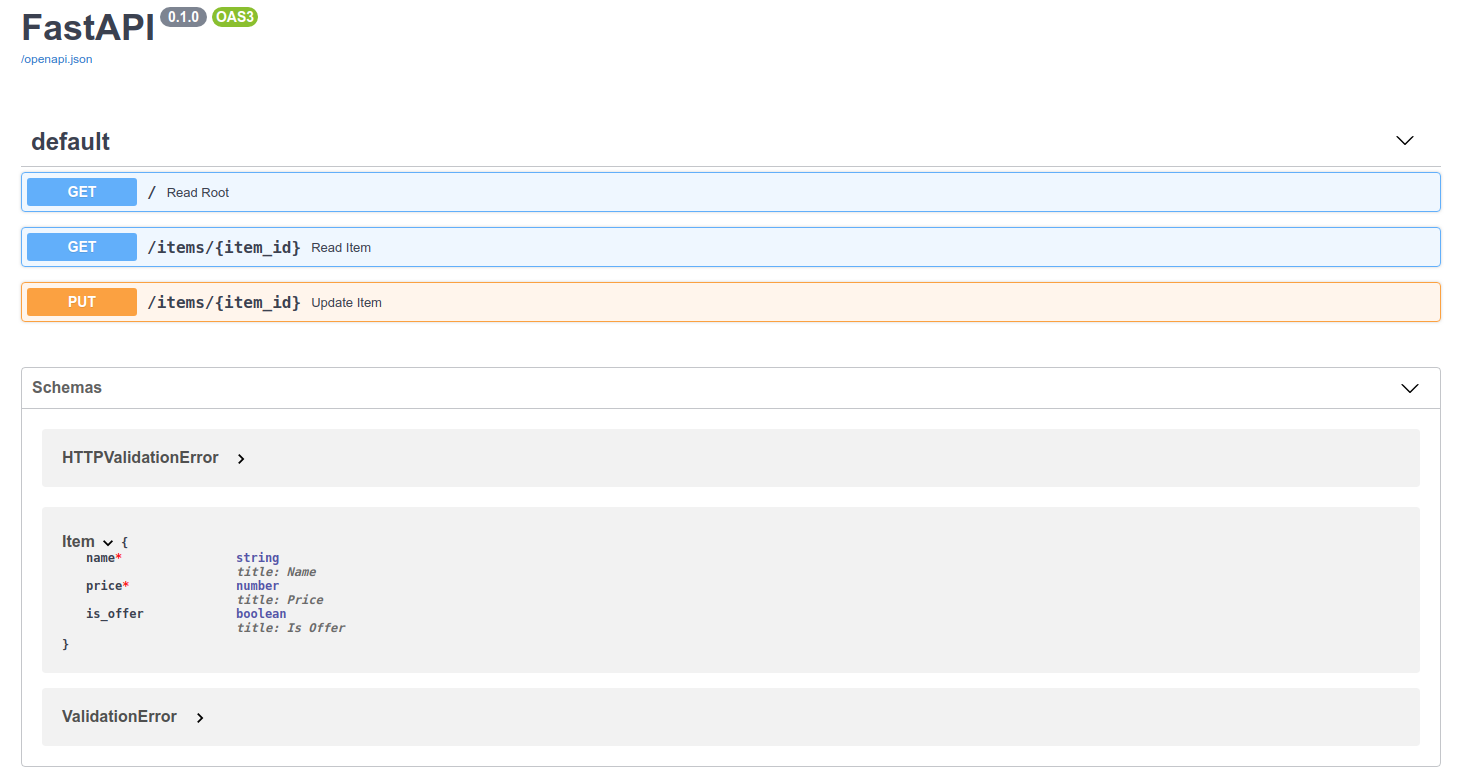The width and height of the screenshot is (1465, 775).
Task: Click the HTTPValidationError schema name
Action: 140,457
